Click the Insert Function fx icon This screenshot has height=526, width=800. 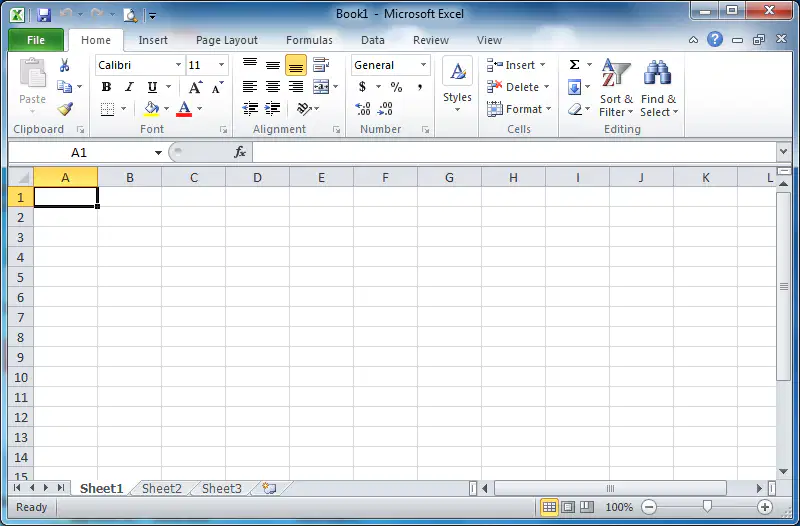click(240, 152)
